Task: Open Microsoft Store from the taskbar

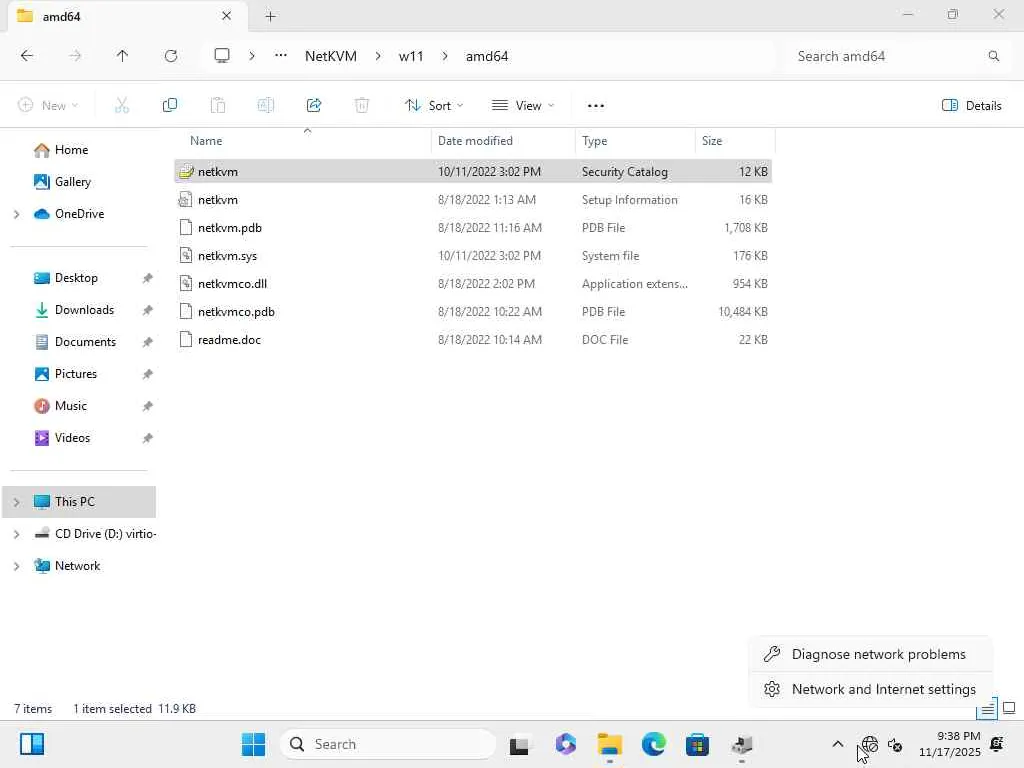Action: click(697, 744)
